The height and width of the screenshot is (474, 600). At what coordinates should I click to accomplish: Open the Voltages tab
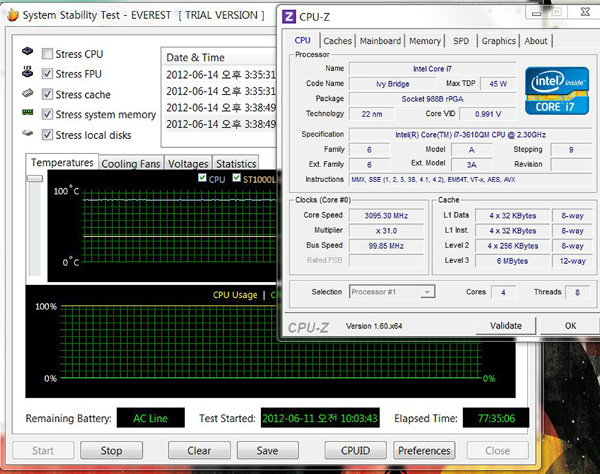click(x=188, y=164)
